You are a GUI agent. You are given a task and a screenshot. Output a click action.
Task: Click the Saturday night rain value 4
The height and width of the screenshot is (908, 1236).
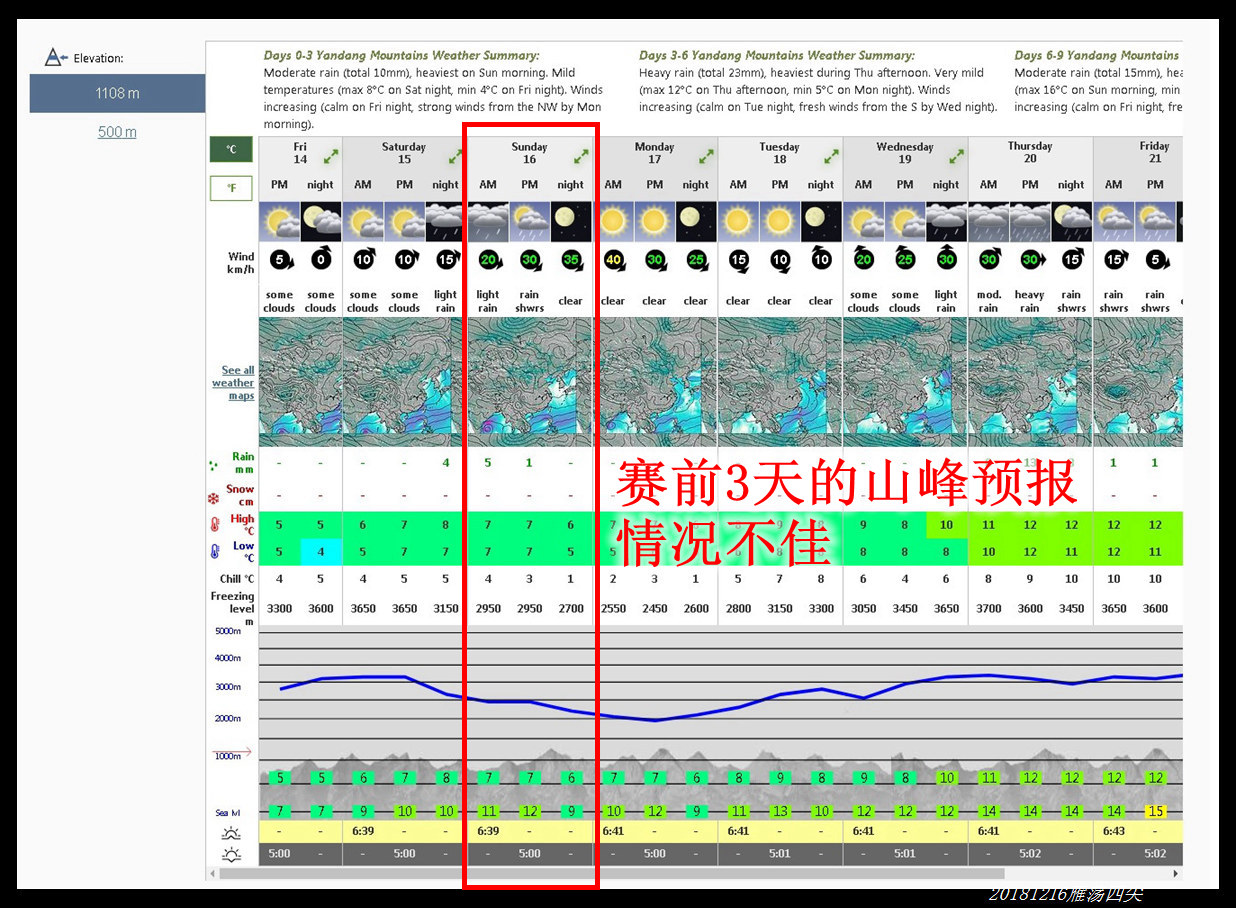446,463
